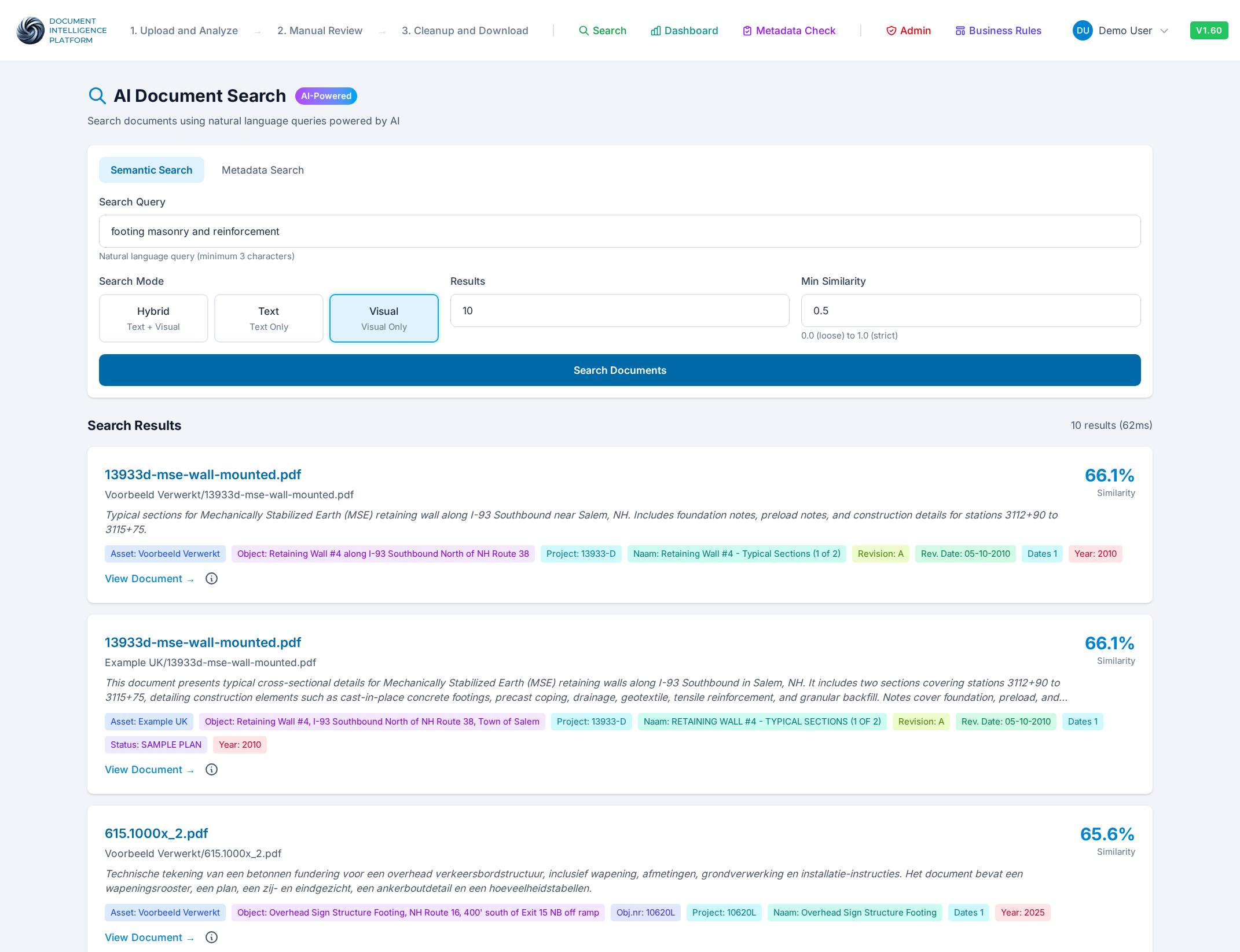Go to step 2 Manual Review
This screenshot has height=952, width=1240.
click(320, 31)
